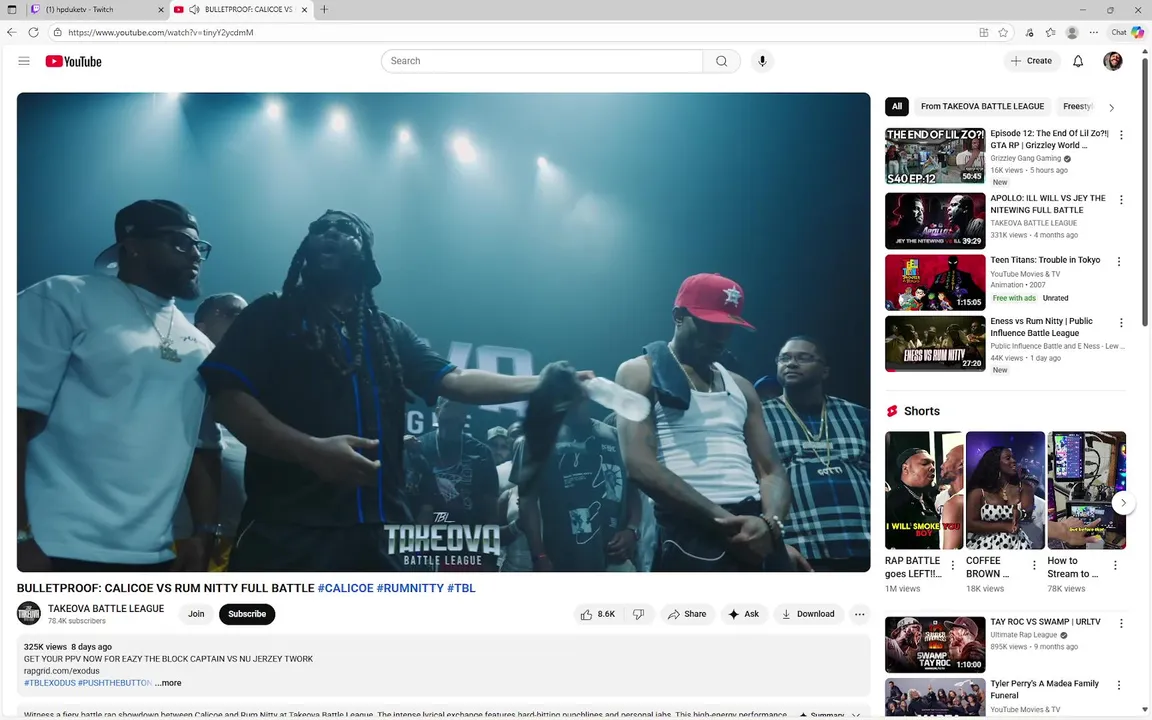1152x720 pixels.
Task: Select the Freestyle filter chip
Action: pyautogui.click(x=1078, y=107)
